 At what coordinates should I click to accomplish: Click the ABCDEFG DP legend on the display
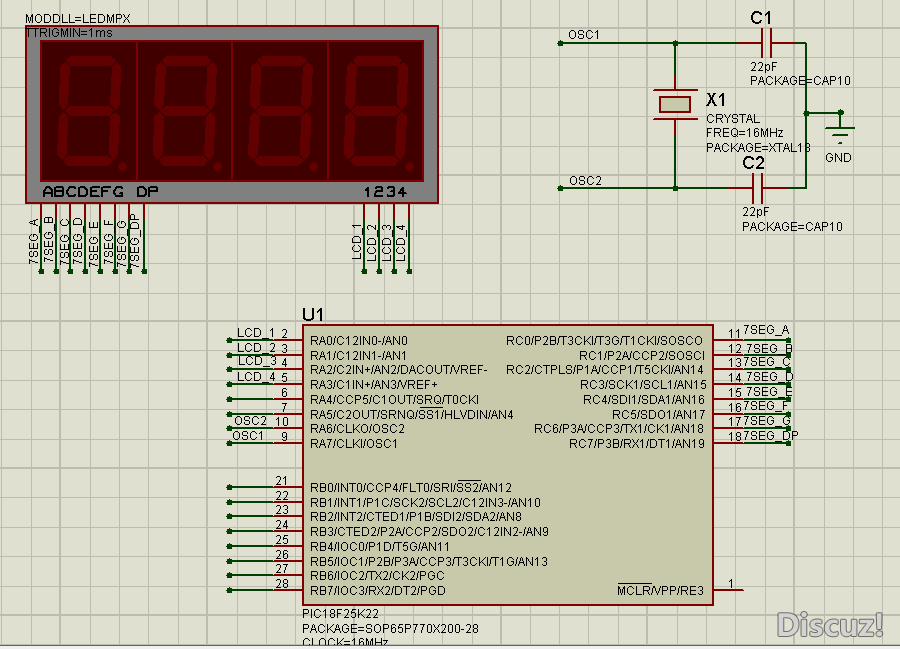point(100,192)
